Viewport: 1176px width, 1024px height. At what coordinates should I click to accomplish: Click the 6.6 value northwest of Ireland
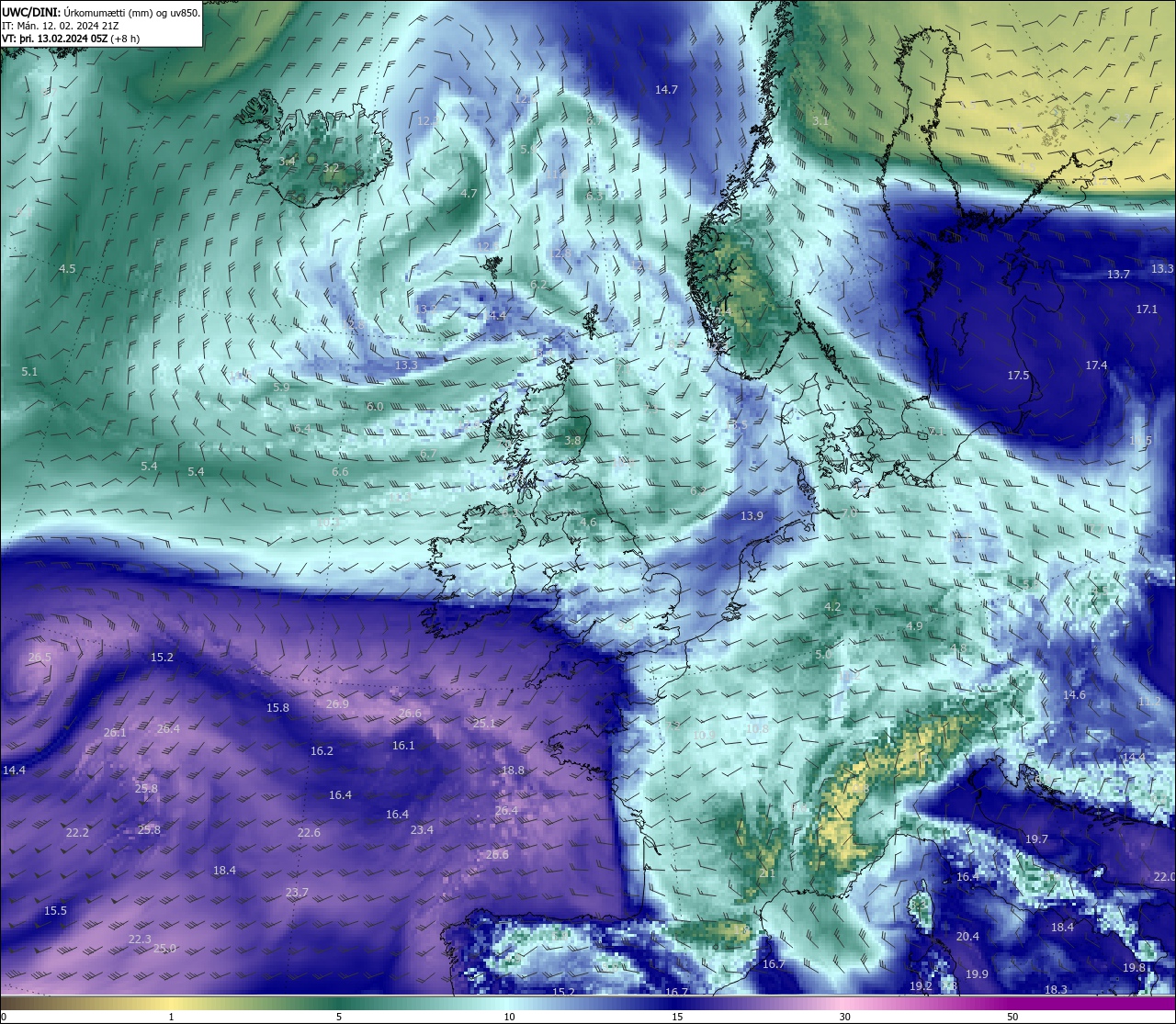[340, 472]
